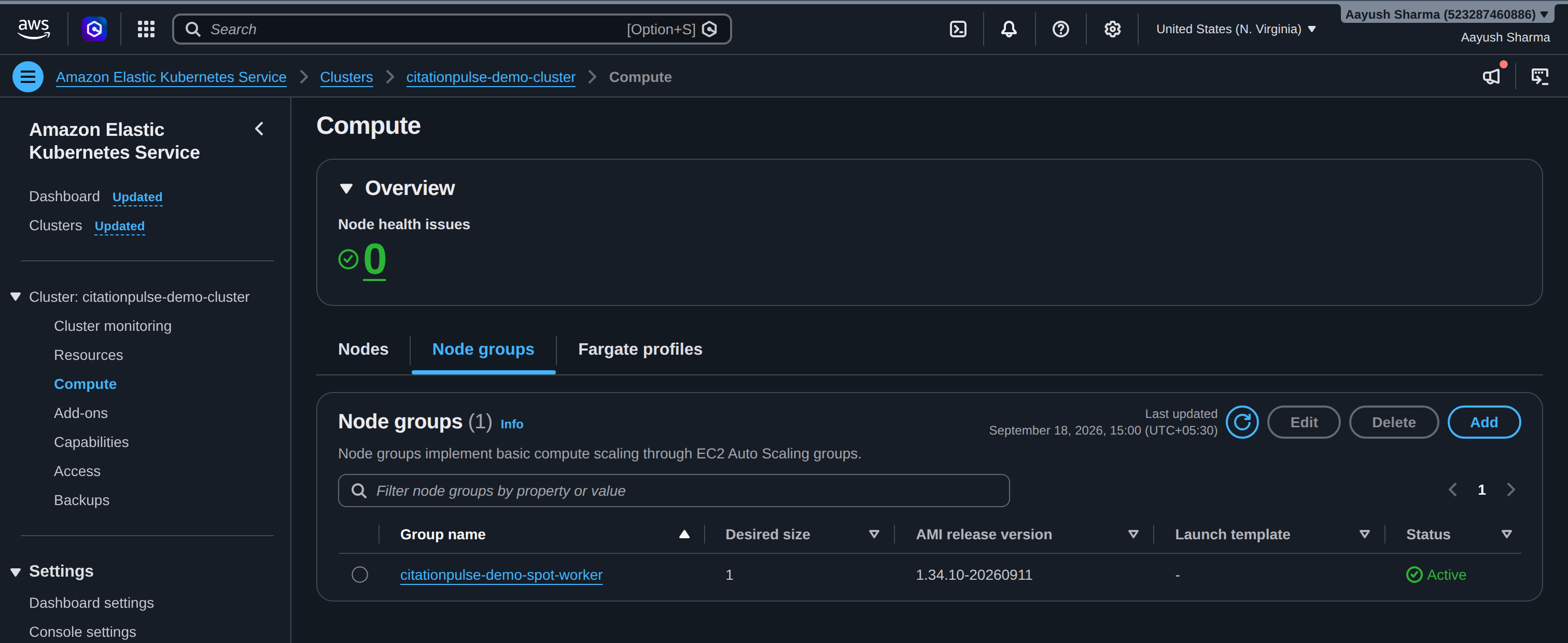The height and width of the screenshot is (643, 1568).
Task: Open Console settings
Action: (83, 632)
